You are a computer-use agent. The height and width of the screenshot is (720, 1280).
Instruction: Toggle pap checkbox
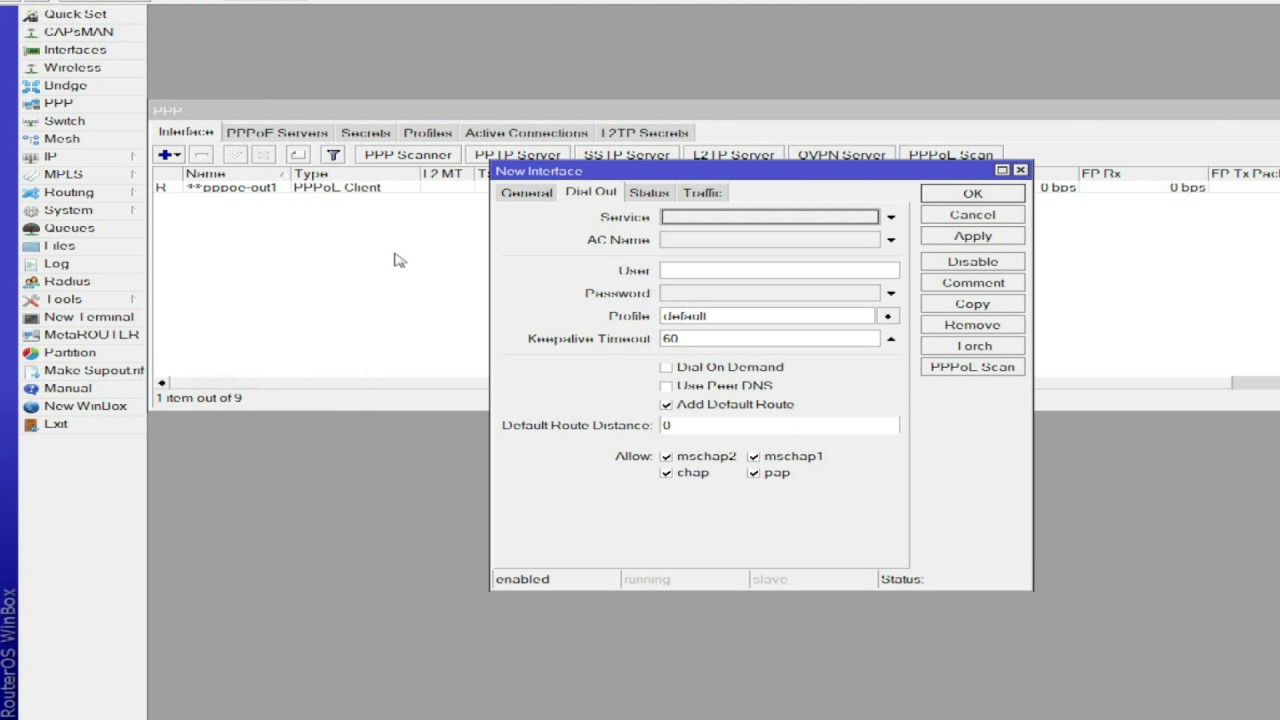(754, 473)
